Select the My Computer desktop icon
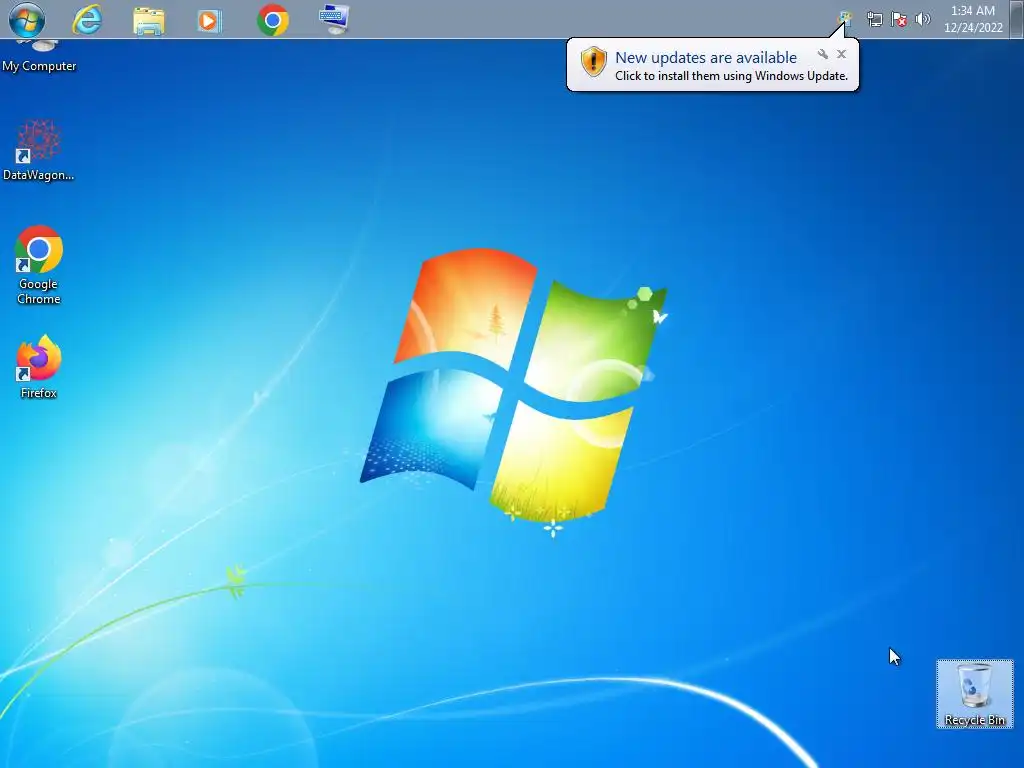Image resolution: width=1024 pixels, height=768 pixels. coord(39,57)
